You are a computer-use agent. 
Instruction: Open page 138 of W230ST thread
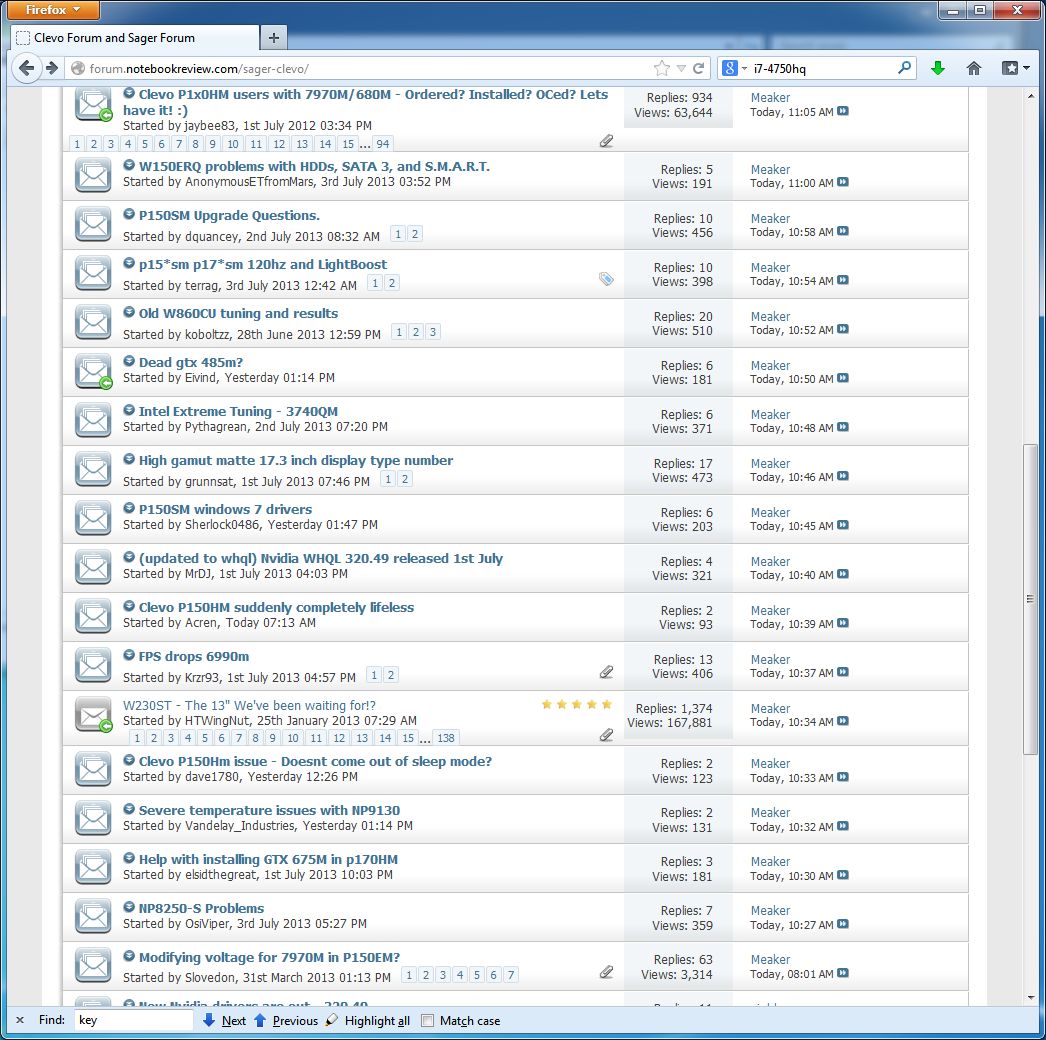[x=446, y=738]
